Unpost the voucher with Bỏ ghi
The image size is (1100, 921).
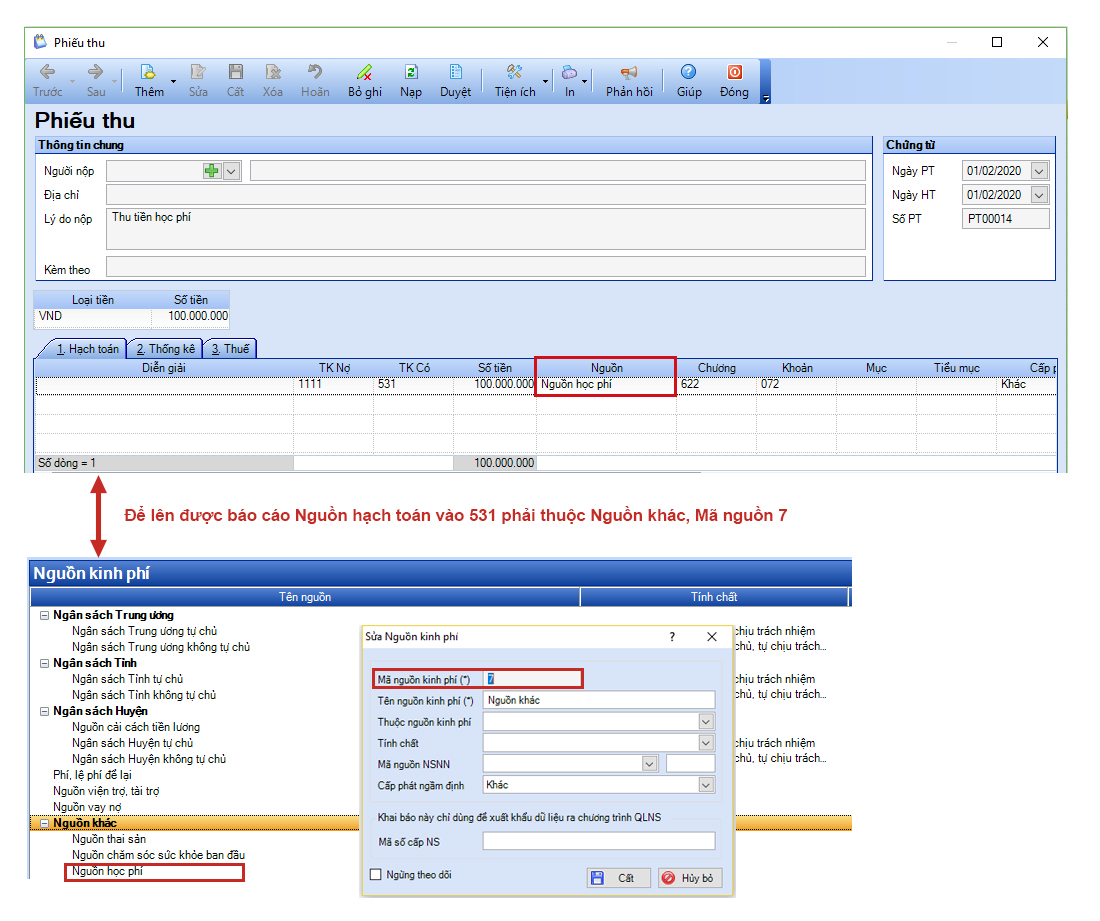[x=365, y=81]
